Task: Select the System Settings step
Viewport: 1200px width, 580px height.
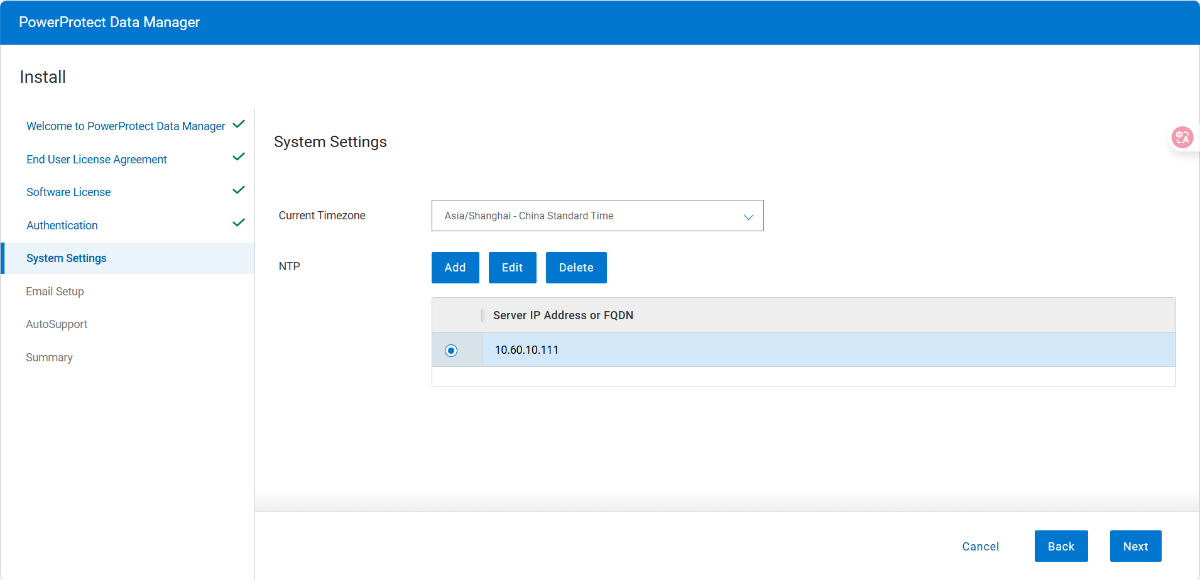Action: click(128, 258)
